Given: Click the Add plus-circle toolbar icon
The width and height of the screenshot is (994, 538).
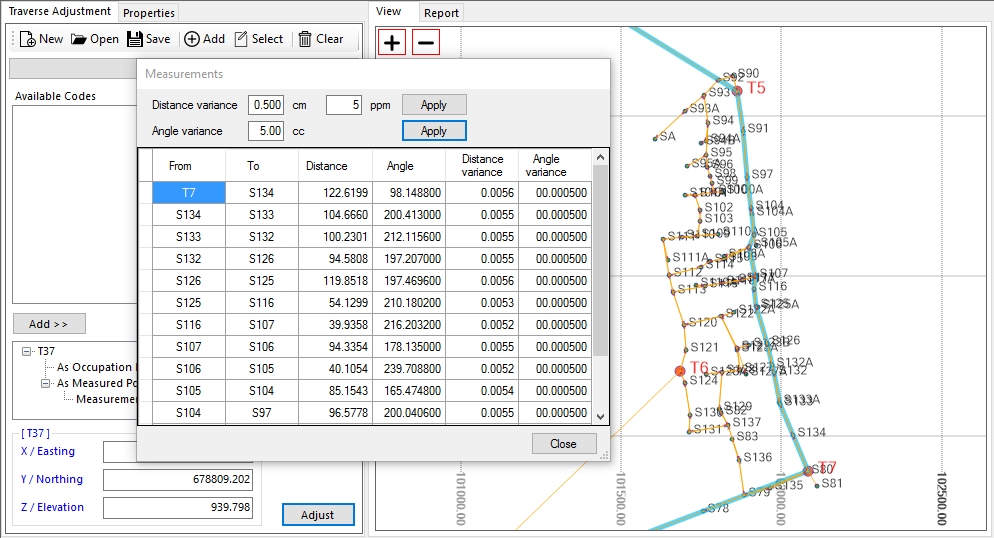Looking at the screenshot, I should (x=191, y=39).
